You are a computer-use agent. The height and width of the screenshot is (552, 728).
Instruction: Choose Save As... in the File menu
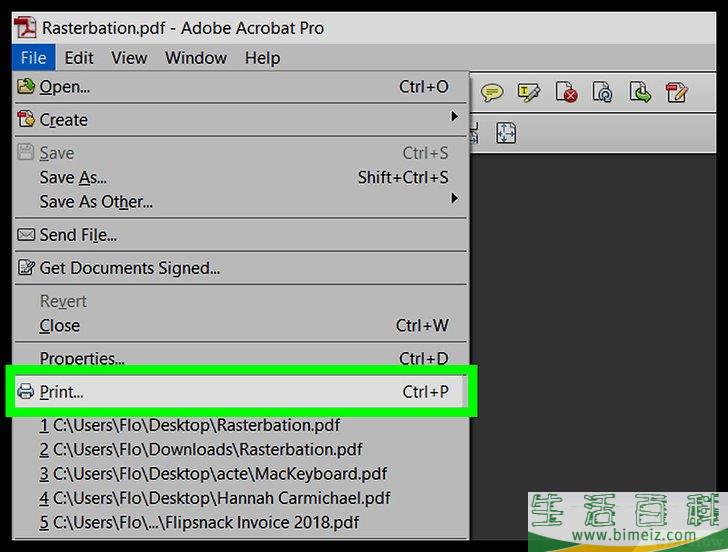[240, 177]
